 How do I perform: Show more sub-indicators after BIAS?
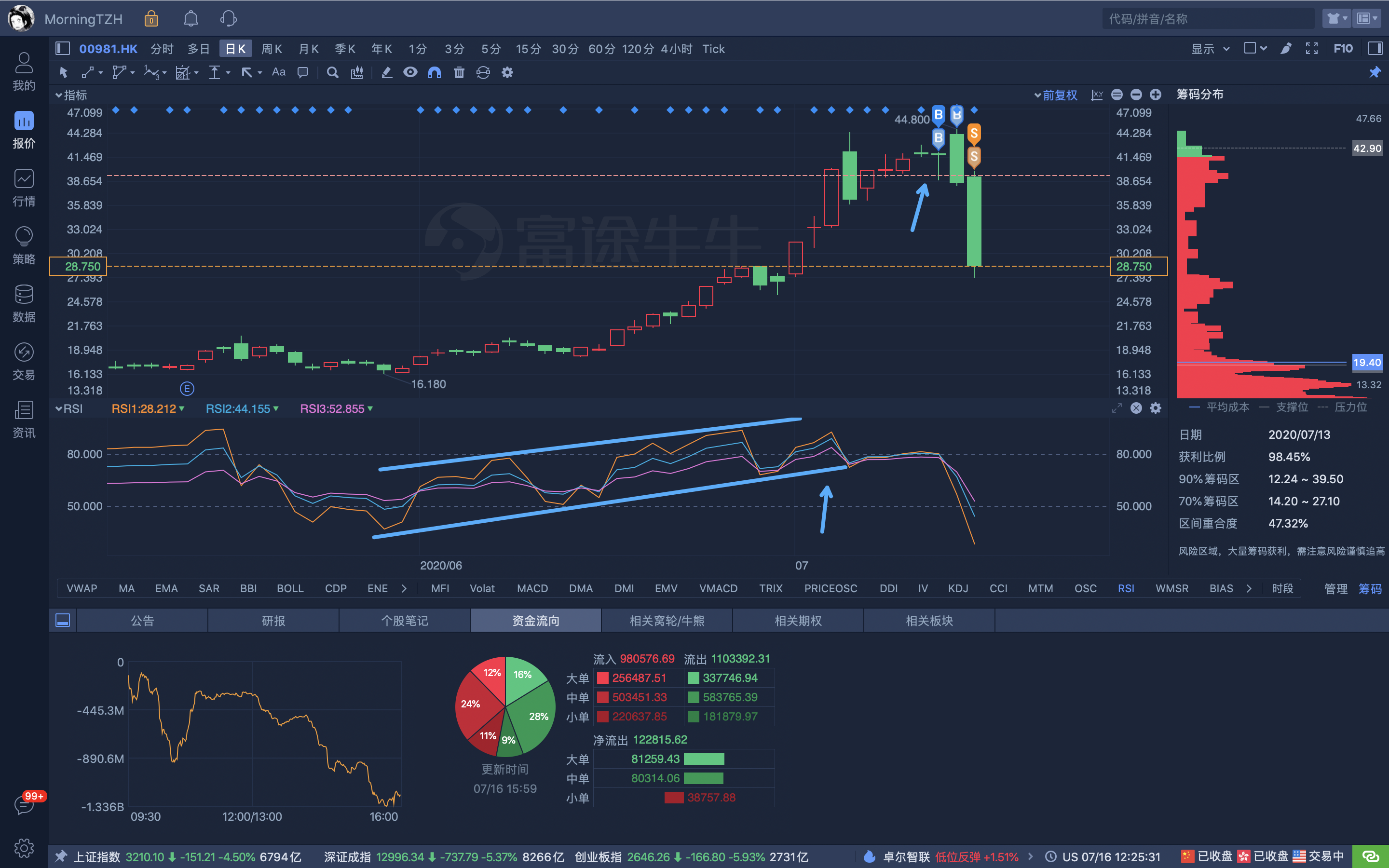[1249, 588]
